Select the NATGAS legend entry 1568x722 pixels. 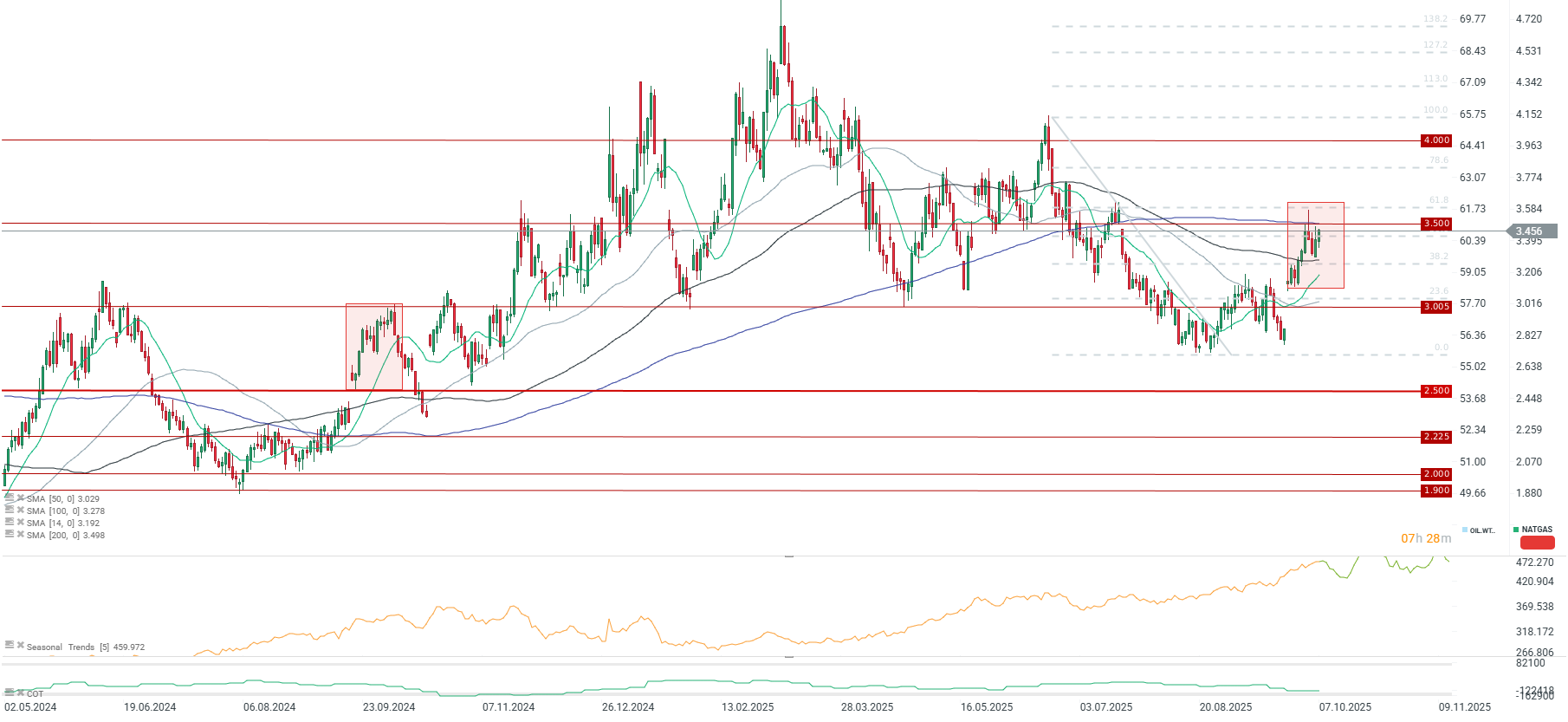click(x=1532, y=530)
